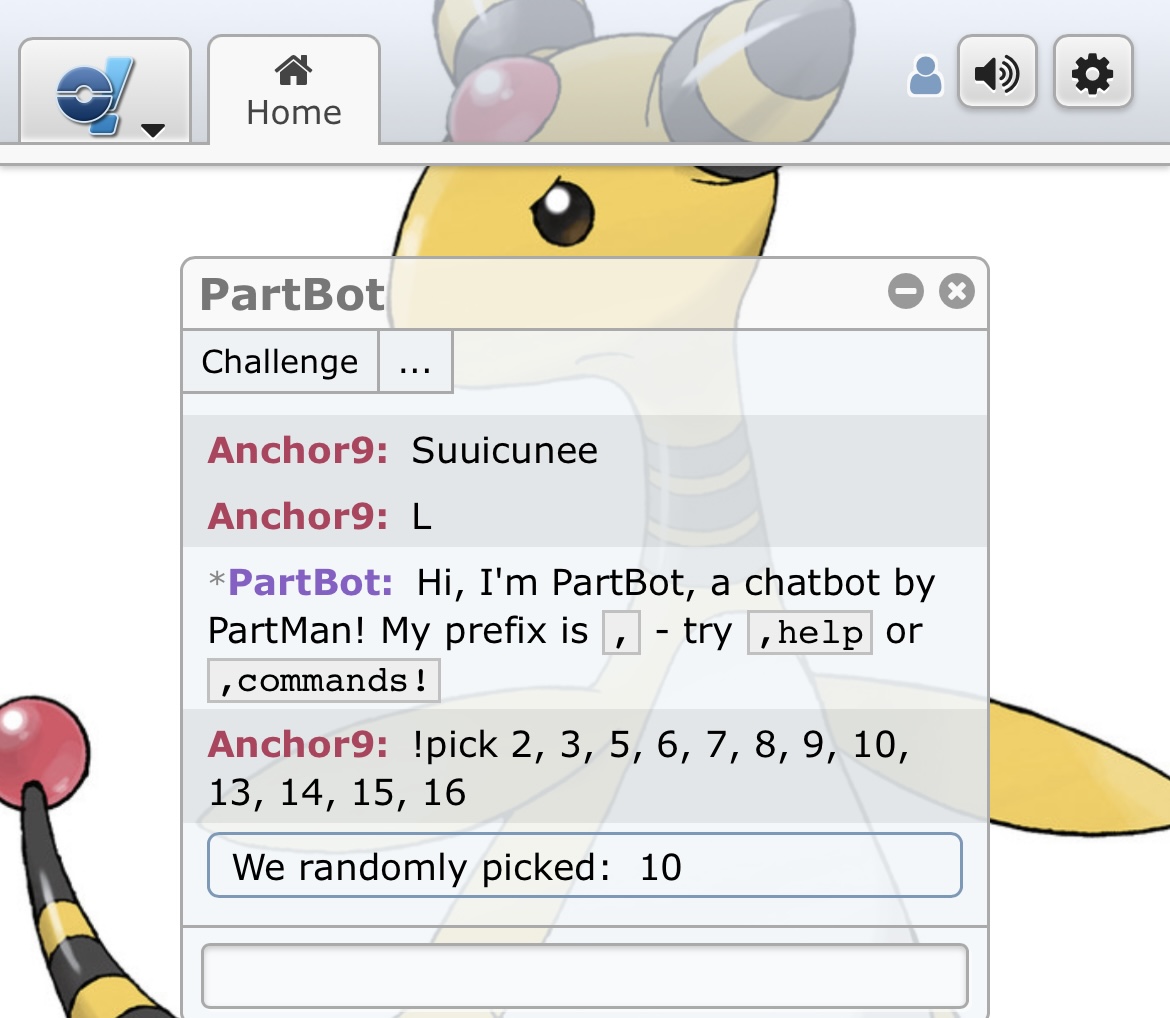Open the Pokémon Showdown logo menu

(x=92, y=94)
